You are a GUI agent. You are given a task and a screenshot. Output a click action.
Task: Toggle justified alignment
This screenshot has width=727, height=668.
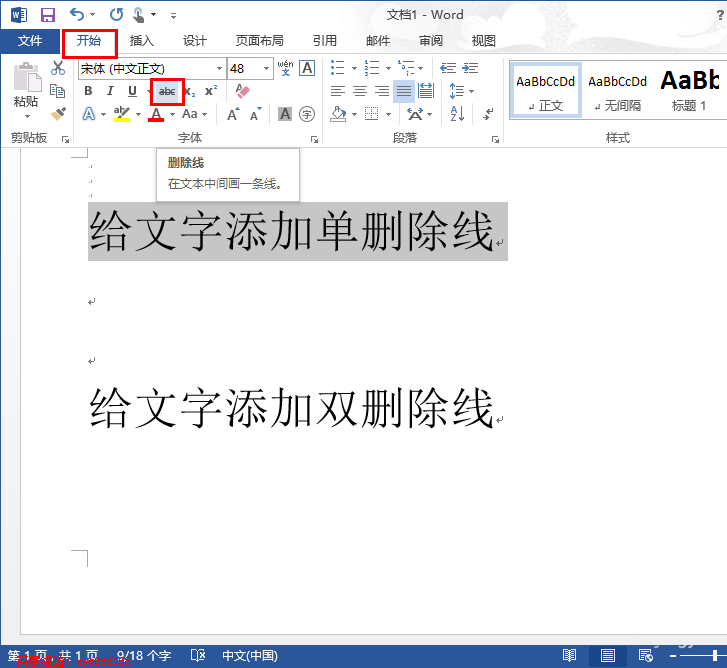[404, 91]
